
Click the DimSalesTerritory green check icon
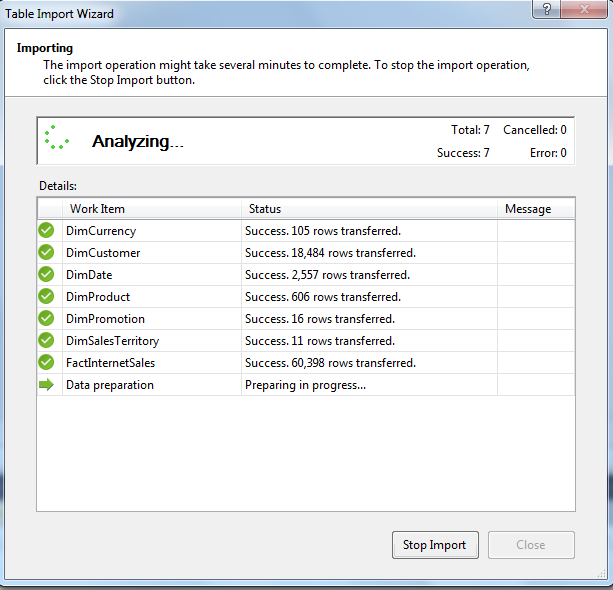(x=46, y=341)
